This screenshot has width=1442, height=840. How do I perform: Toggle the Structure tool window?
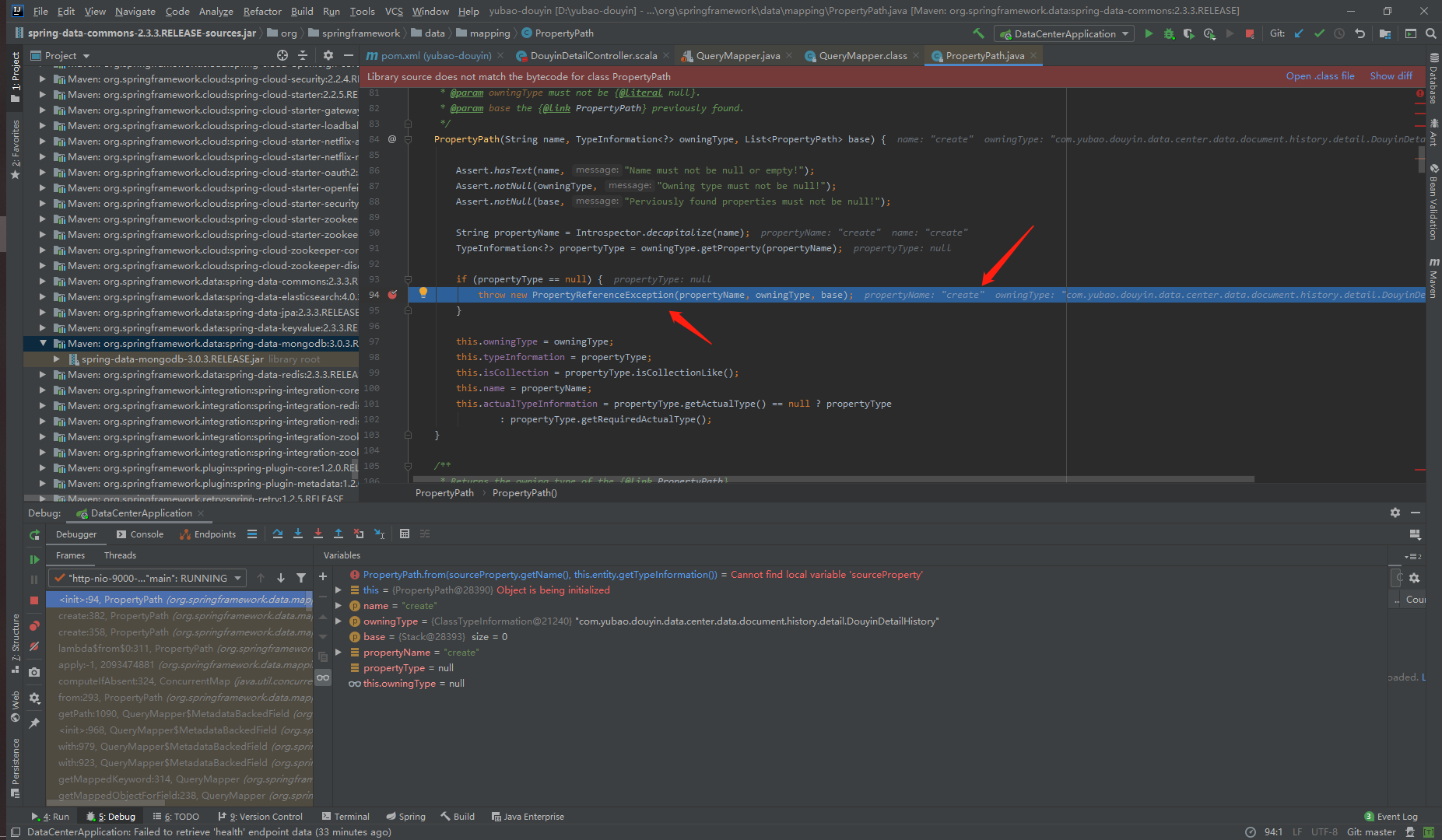(15, 642)
